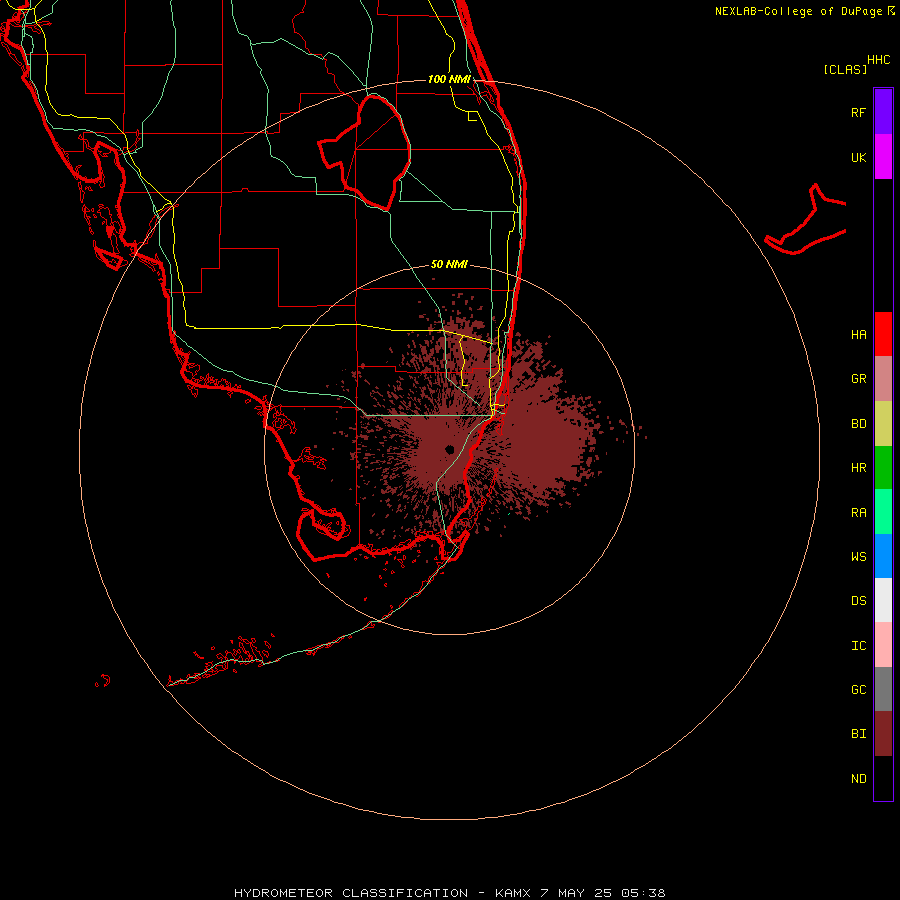Click the BD legend label
Viewport: 900px width, 900px height.
pyautogui.click(x=858, y=424)
